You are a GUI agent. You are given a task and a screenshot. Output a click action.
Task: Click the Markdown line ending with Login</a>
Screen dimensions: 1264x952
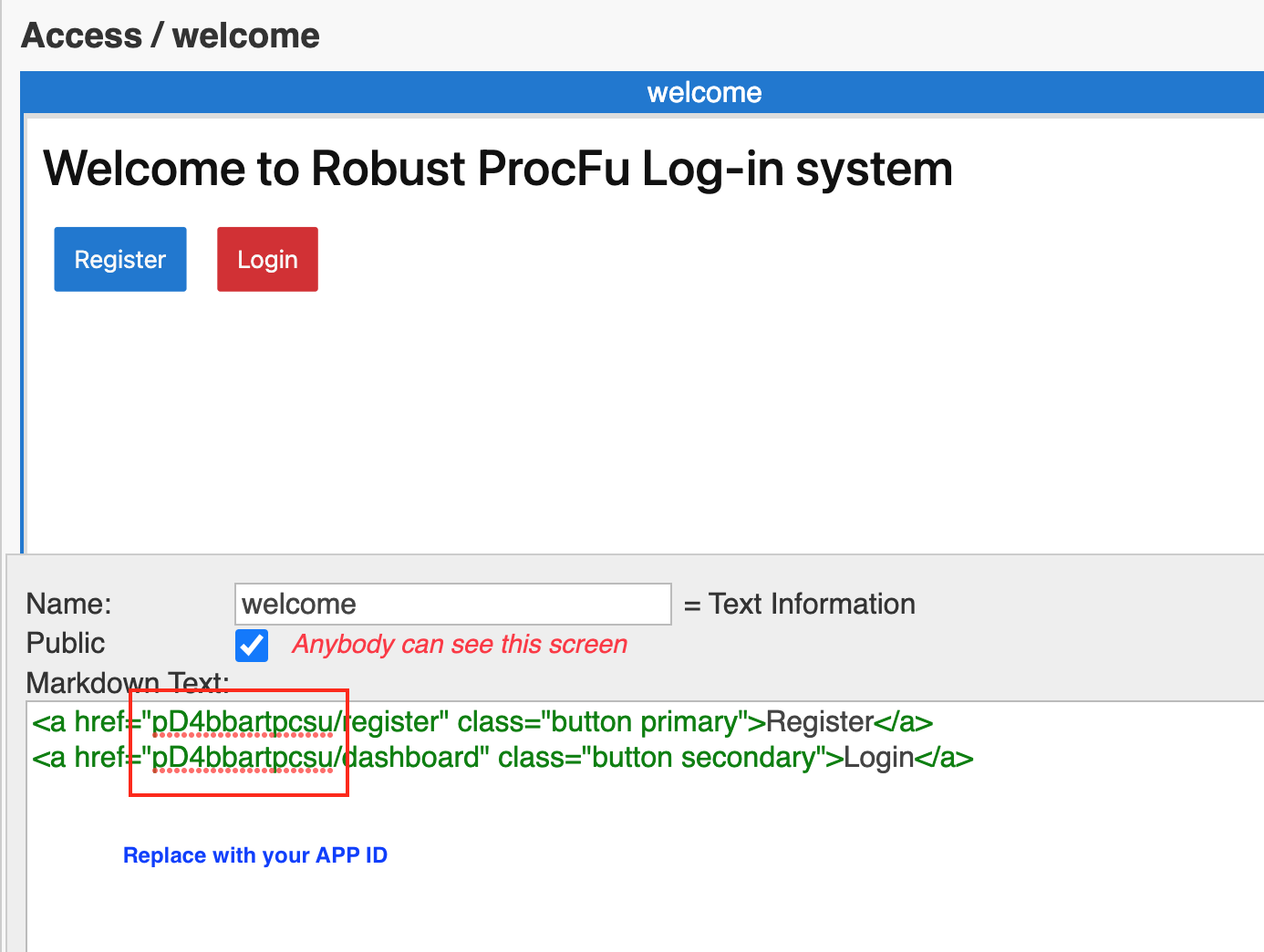coord(502,758)
